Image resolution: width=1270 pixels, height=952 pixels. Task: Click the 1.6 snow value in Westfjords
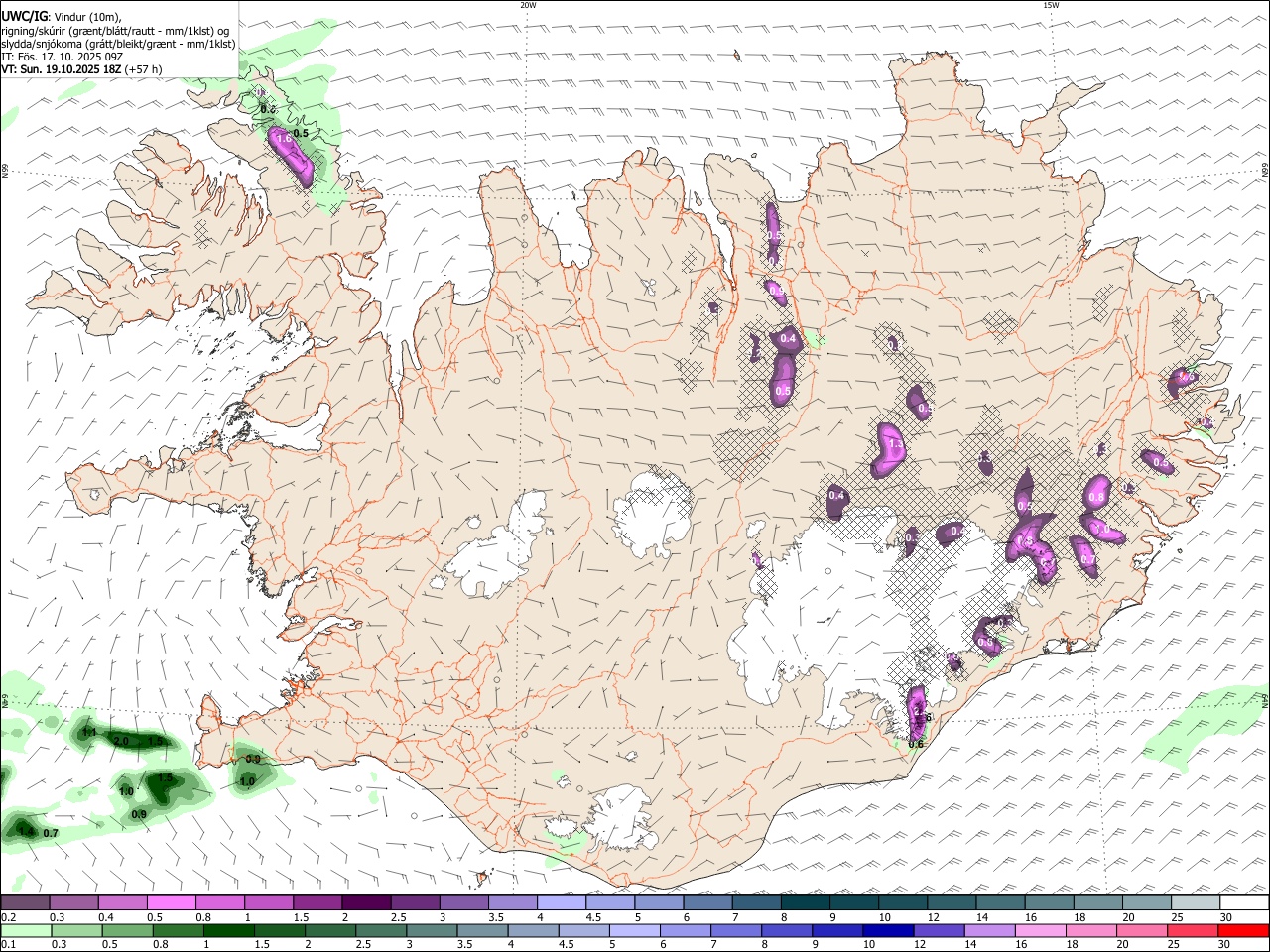[284, 139]
